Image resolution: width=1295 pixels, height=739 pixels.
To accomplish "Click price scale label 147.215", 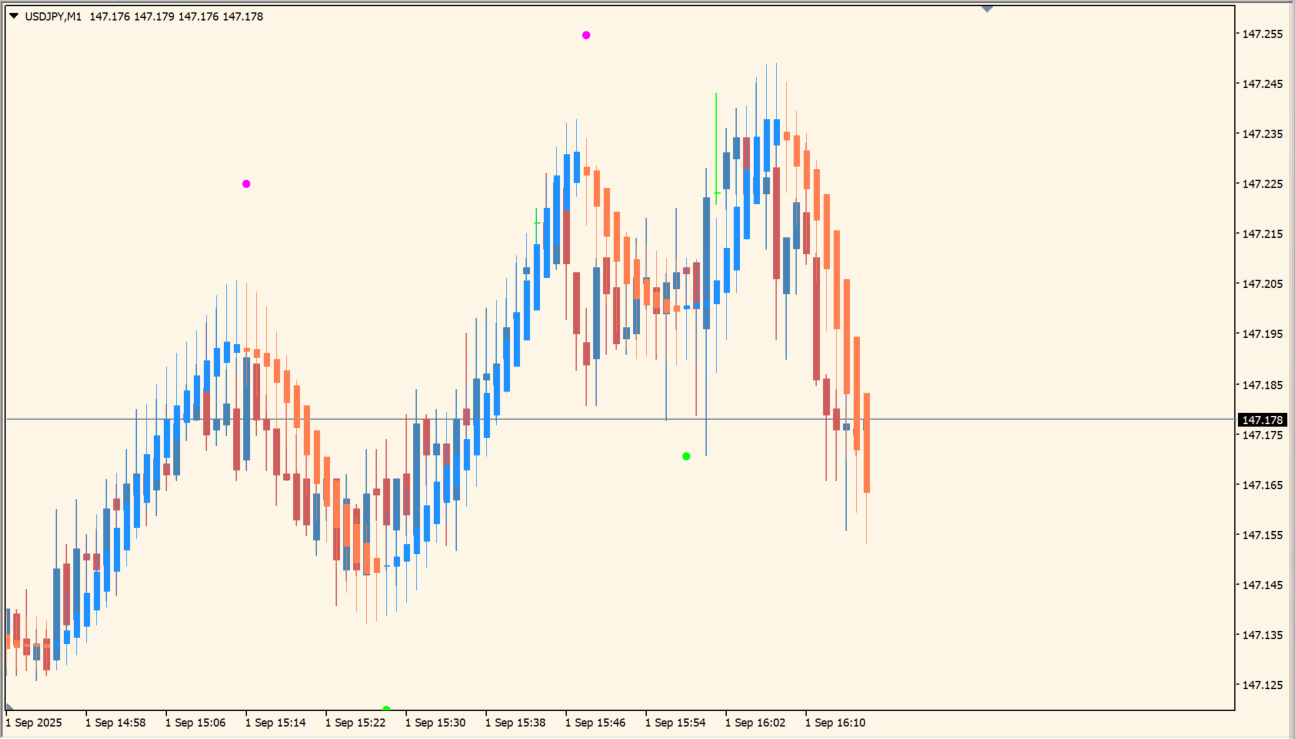I will click(1262, 234).
